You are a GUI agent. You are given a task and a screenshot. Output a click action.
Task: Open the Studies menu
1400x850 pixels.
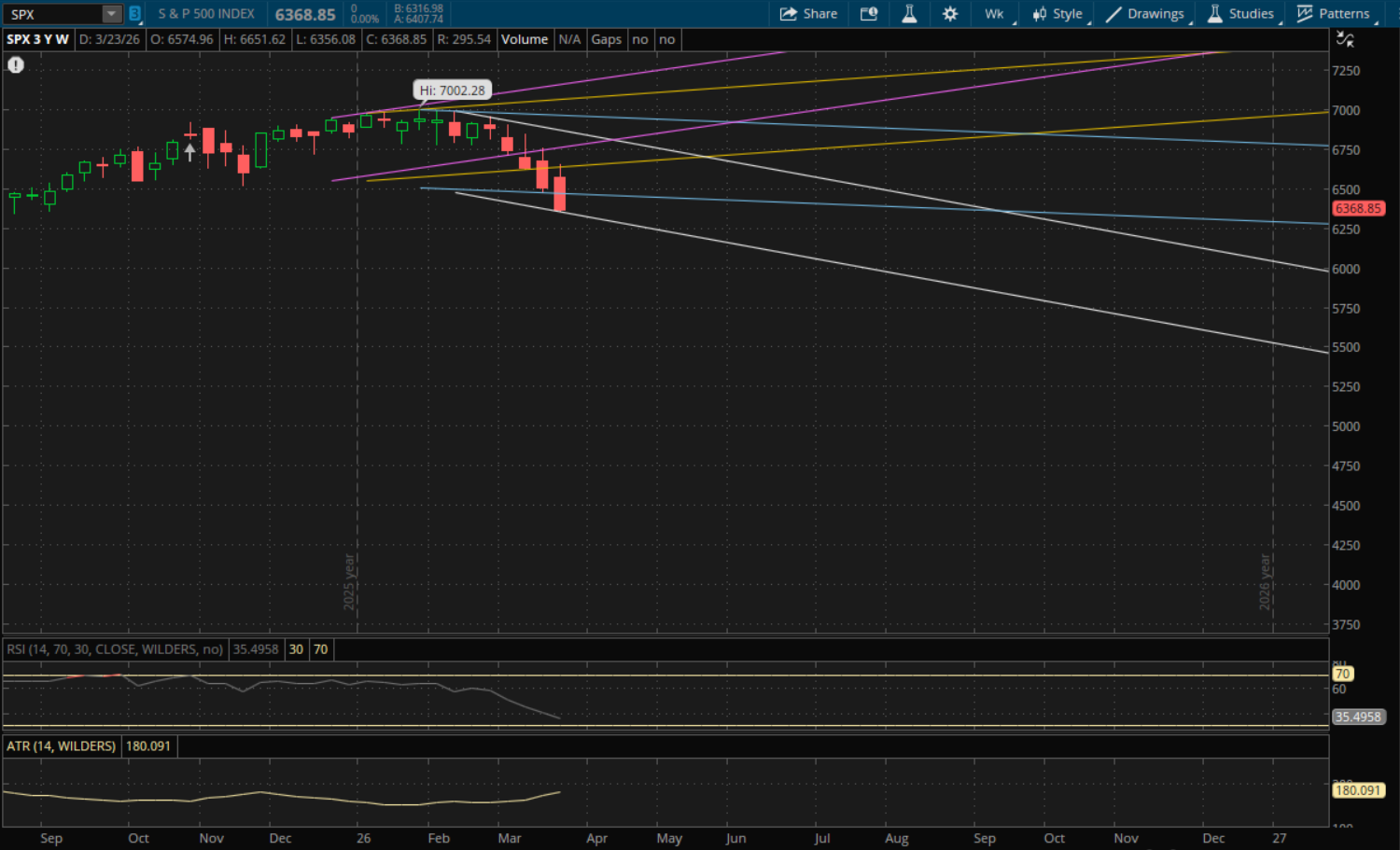pos(1241,14)
